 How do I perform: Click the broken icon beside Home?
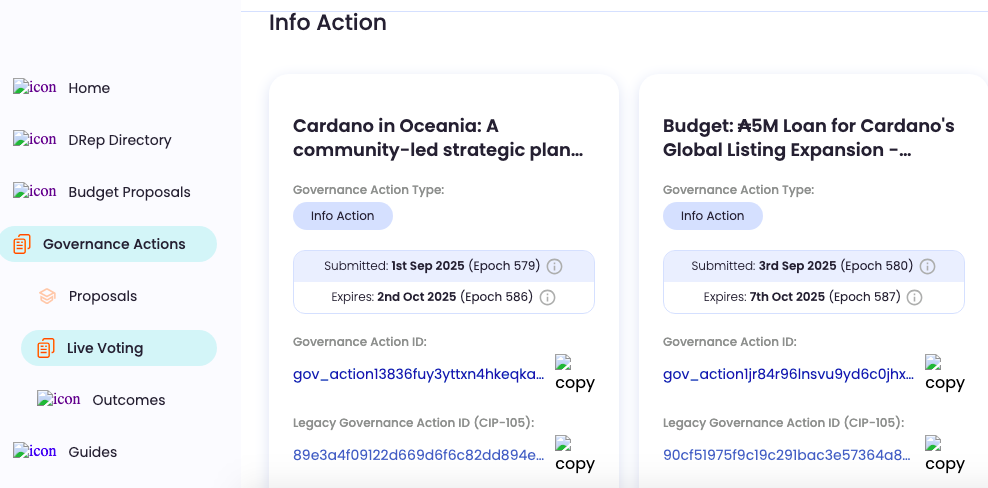[35, 88]
